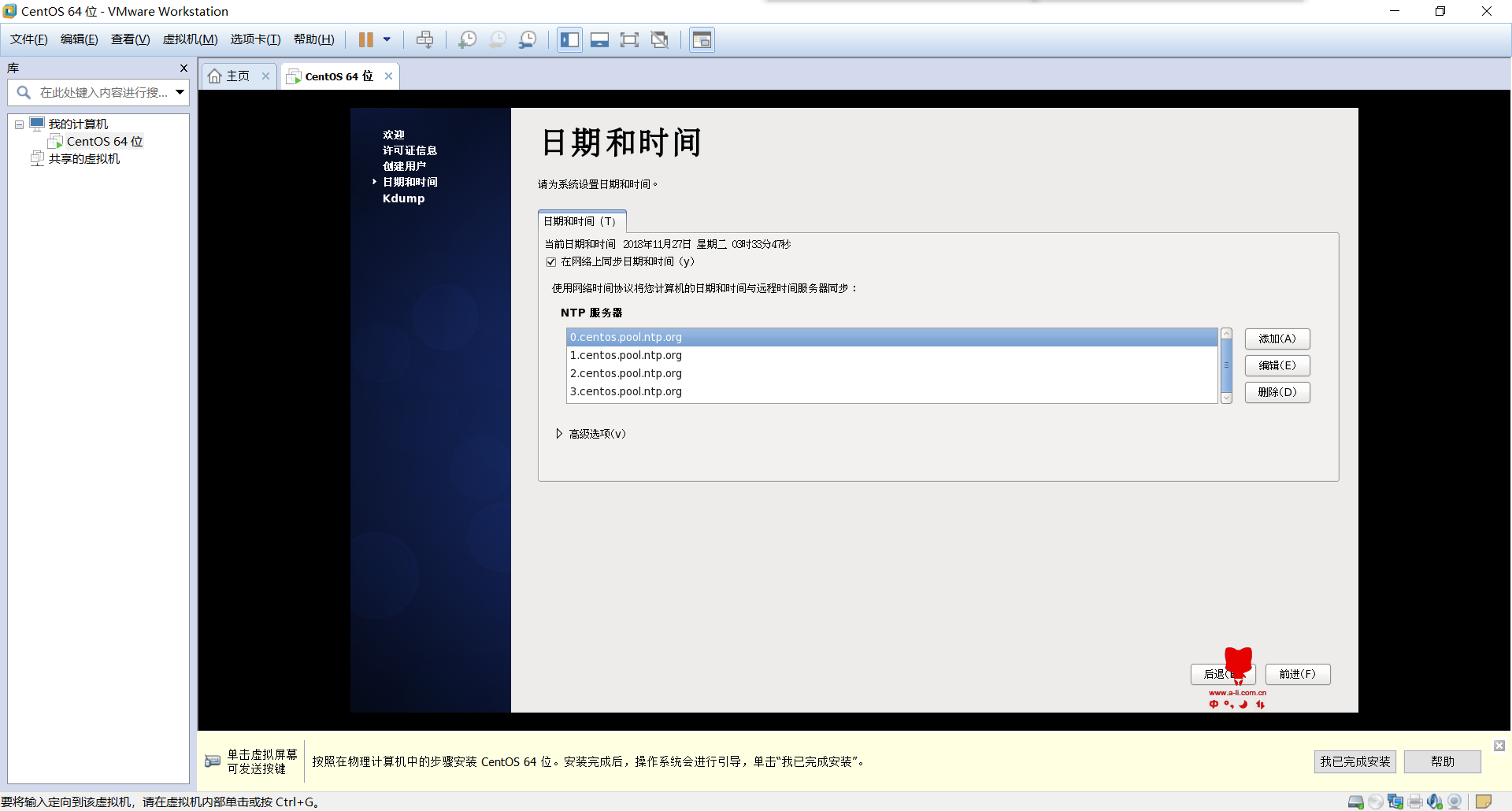This screenshot has width=1512, height=811.
Task: Expand 高级选项(v) section
Action: (559, 434)
